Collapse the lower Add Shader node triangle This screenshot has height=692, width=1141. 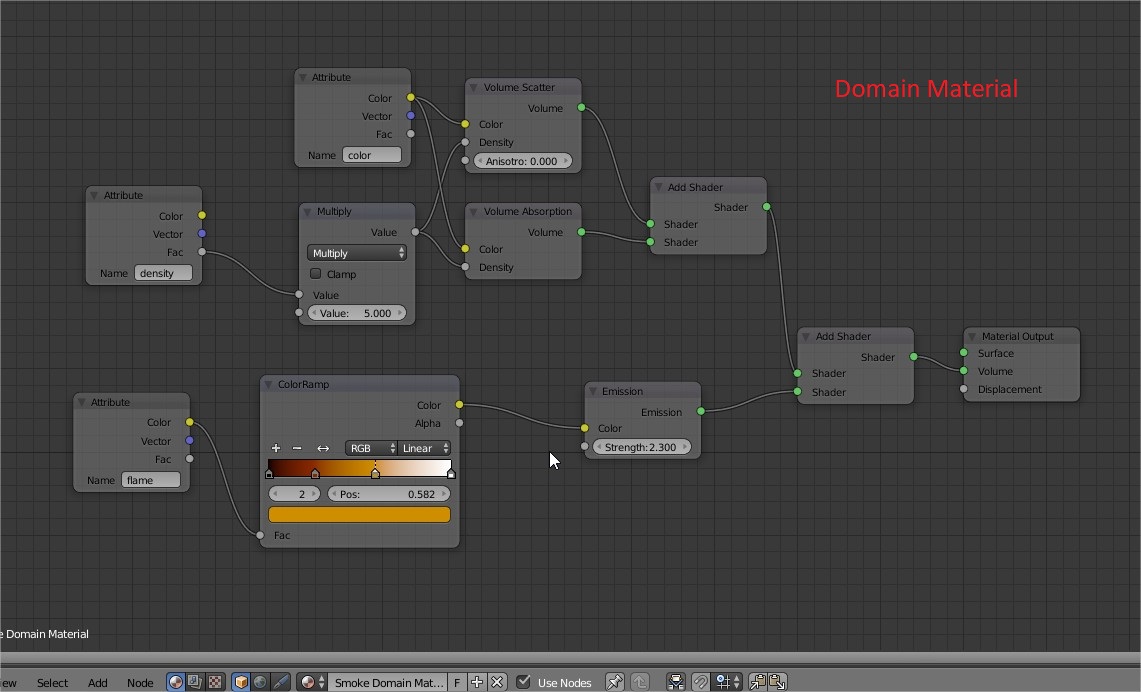(x=806, y=336)
